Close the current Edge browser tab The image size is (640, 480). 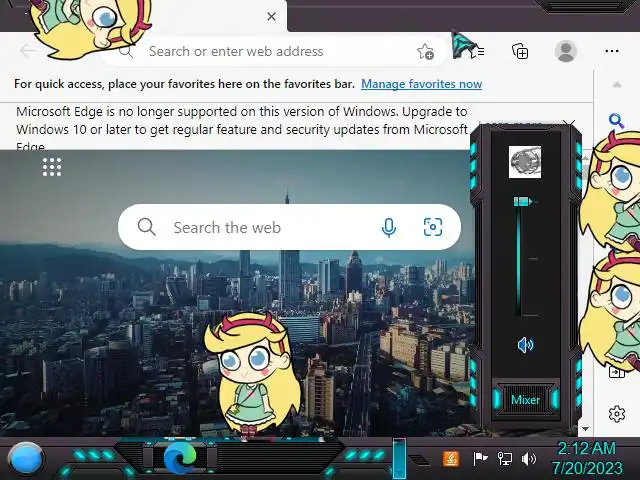click(x=271, y=17)
